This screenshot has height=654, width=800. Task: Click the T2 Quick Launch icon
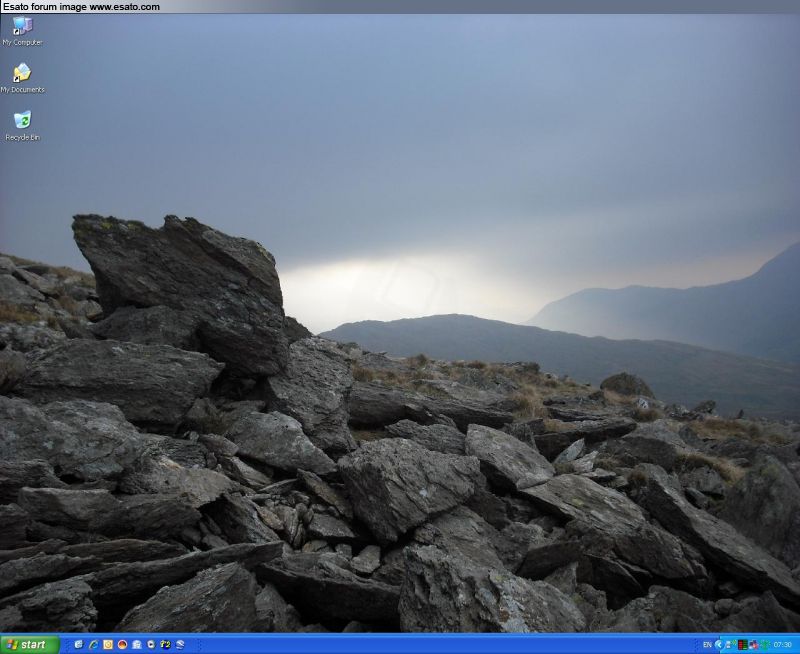point(165,645)
